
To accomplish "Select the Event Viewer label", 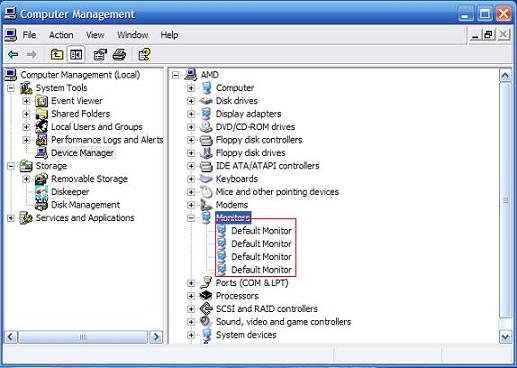I will 77,101.
